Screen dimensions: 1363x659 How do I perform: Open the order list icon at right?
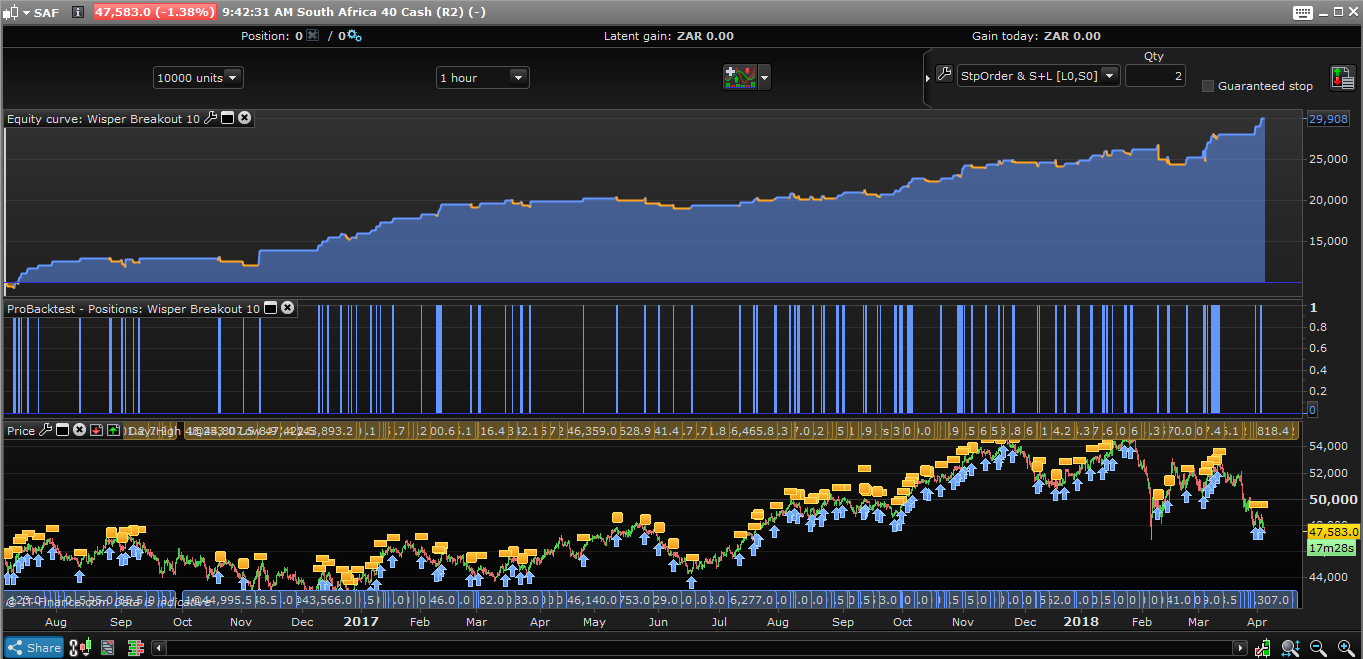pyautogui.click(x=1342, y=77)
